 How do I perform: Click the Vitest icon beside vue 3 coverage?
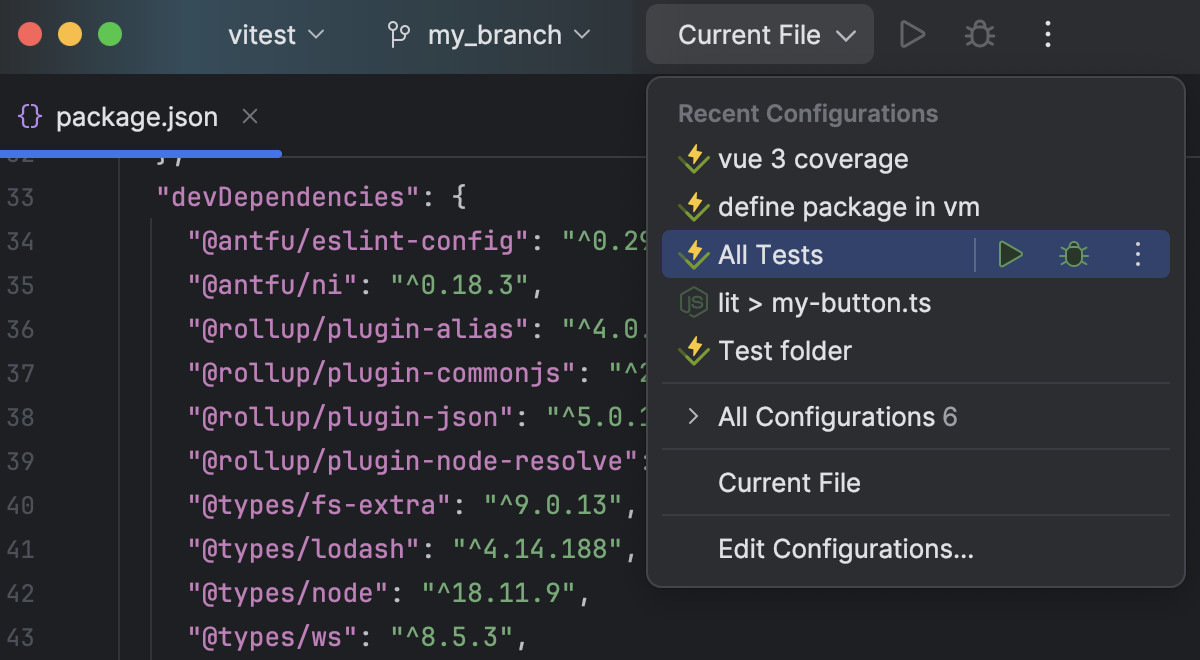(x=693, y=159)
